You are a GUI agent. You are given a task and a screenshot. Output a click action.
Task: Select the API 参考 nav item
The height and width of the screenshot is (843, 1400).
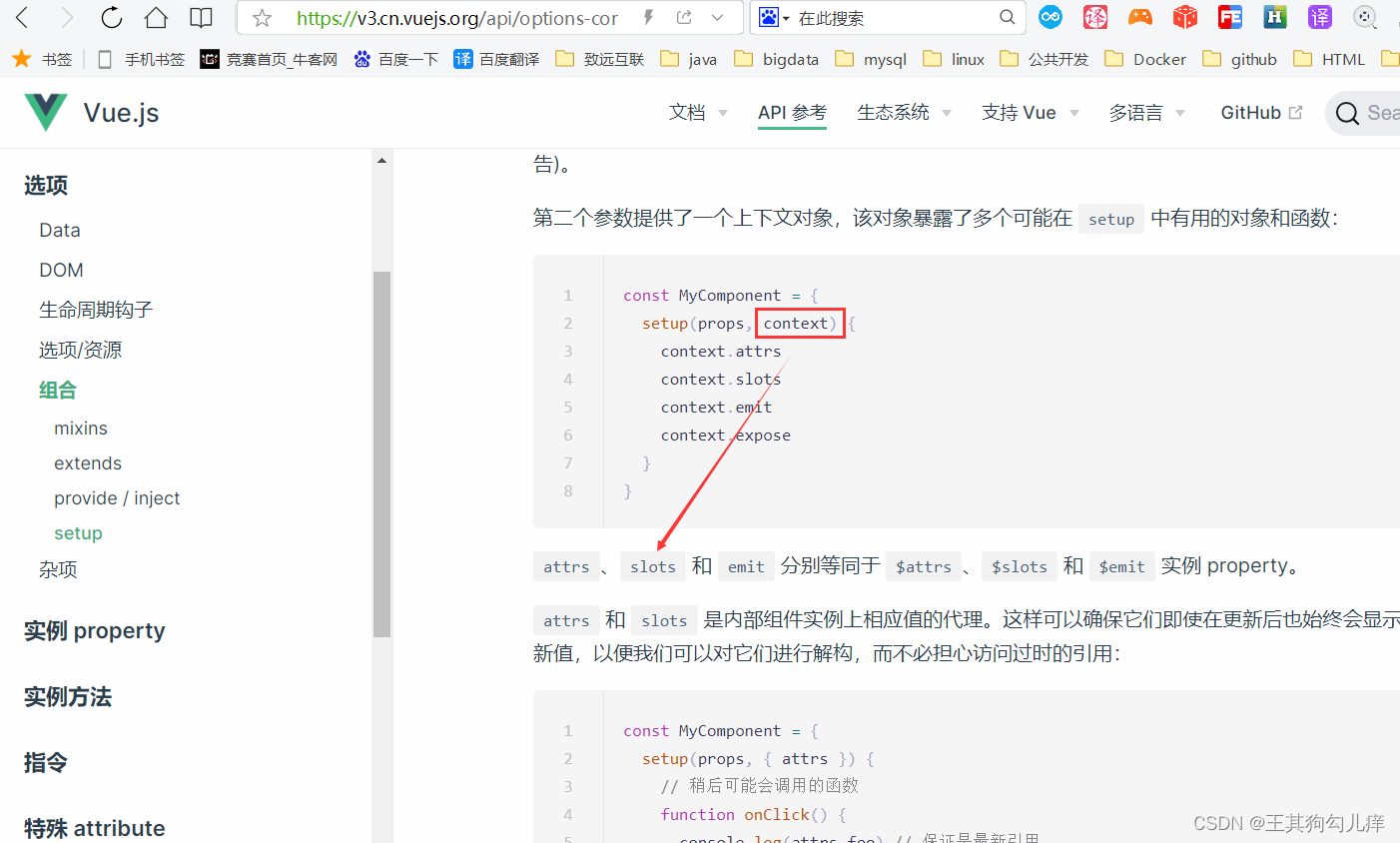tap(792, 112)
